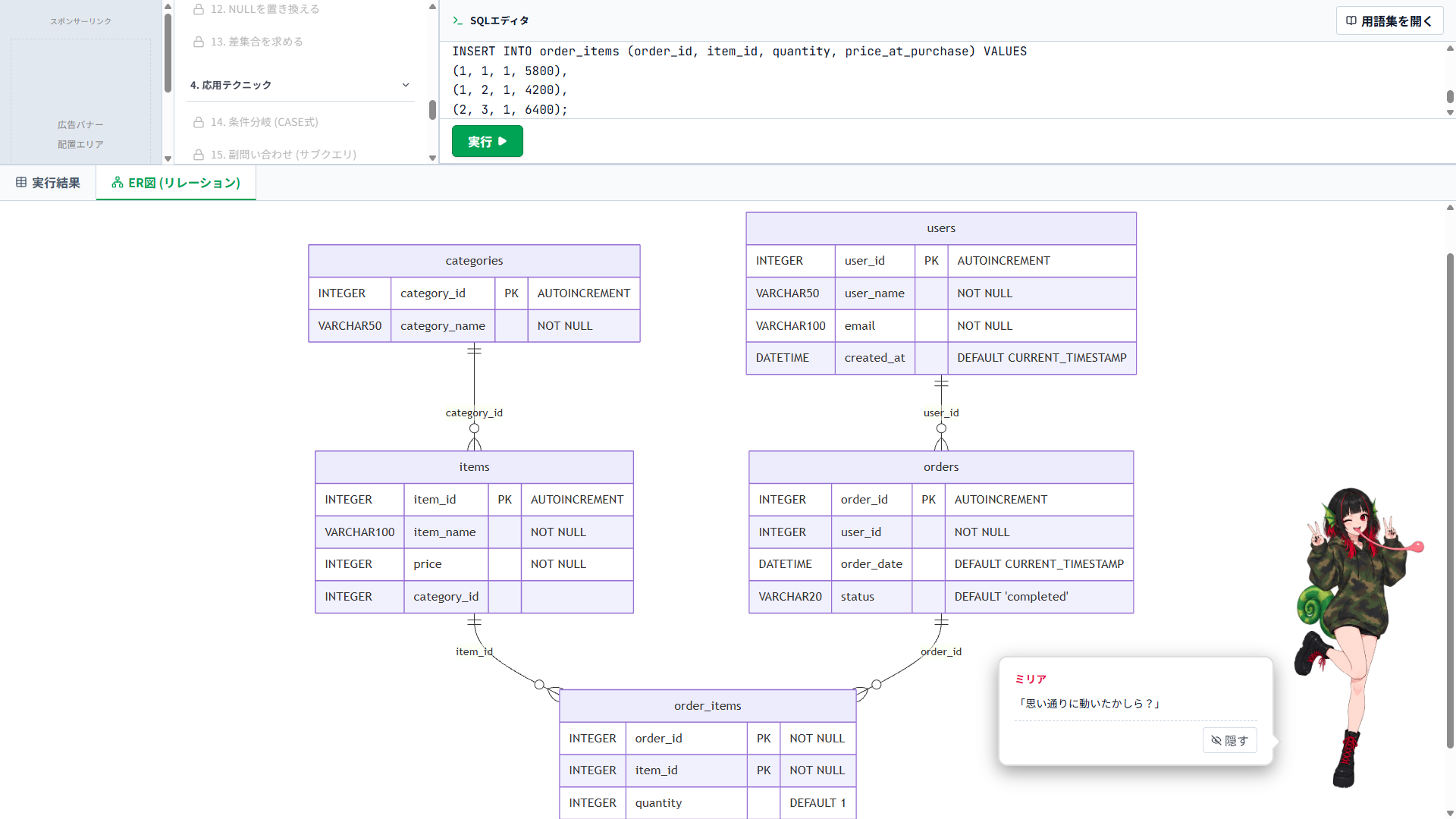Click the lock icon beside lesson 15
This screenshot has width=1456, height=819.
point(199,155)
